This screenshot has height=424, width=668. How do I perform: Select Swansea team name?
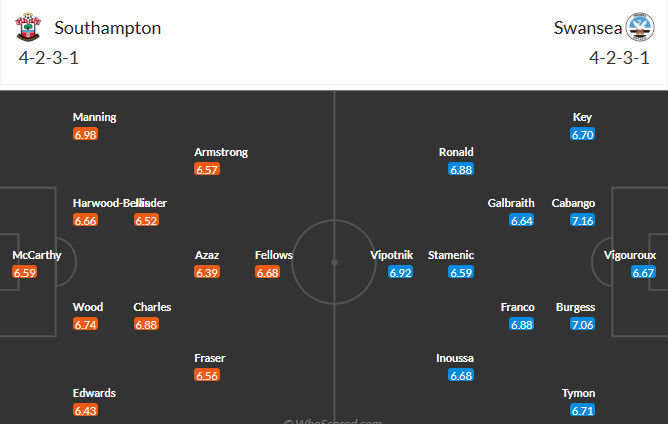pos(585,28)
